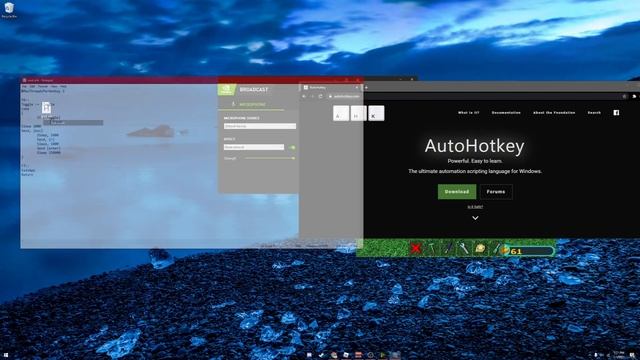Adjust the Strength slider in NVIDIA Broadcast

[269, 158]
